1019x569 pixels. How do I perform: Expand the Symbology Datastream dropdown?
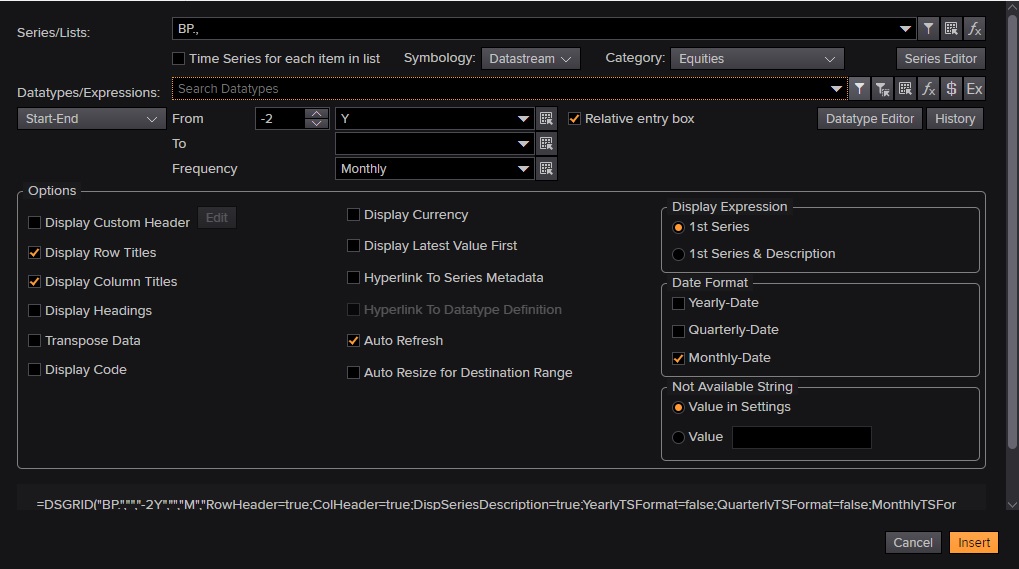coord(530,59)
